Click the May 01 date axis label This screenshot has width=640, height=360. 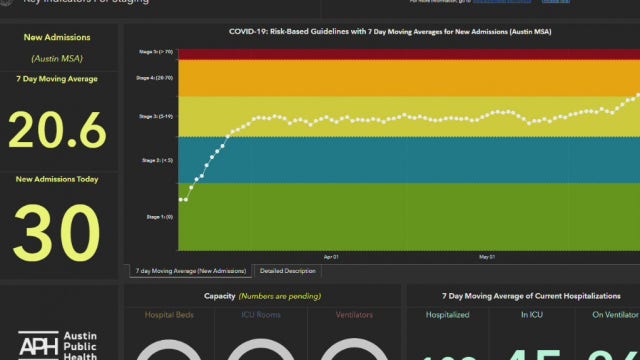pyautogui.click(x=487, y=257)
